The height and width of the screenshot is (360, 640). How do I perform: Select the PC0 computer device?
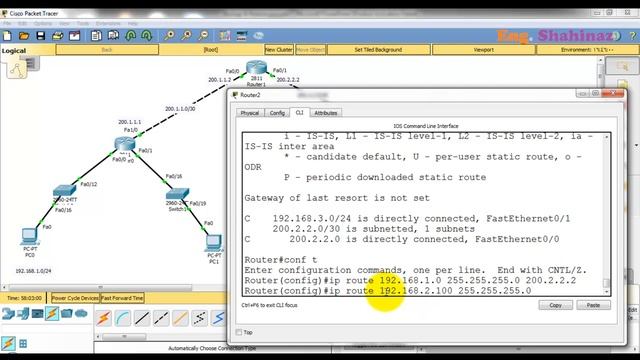[x=29, y=236]
